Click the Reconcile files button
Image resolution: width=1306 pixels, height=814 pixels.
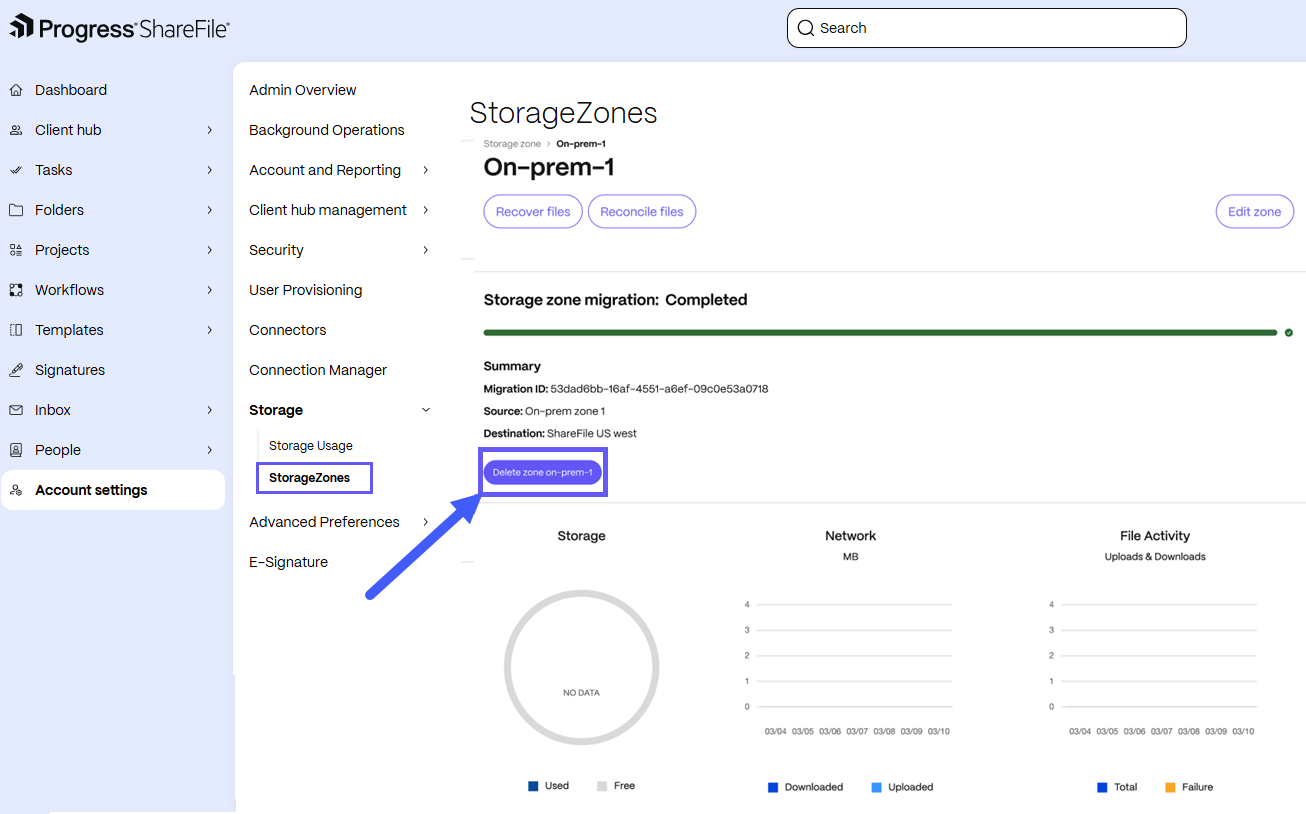[642, 212]
